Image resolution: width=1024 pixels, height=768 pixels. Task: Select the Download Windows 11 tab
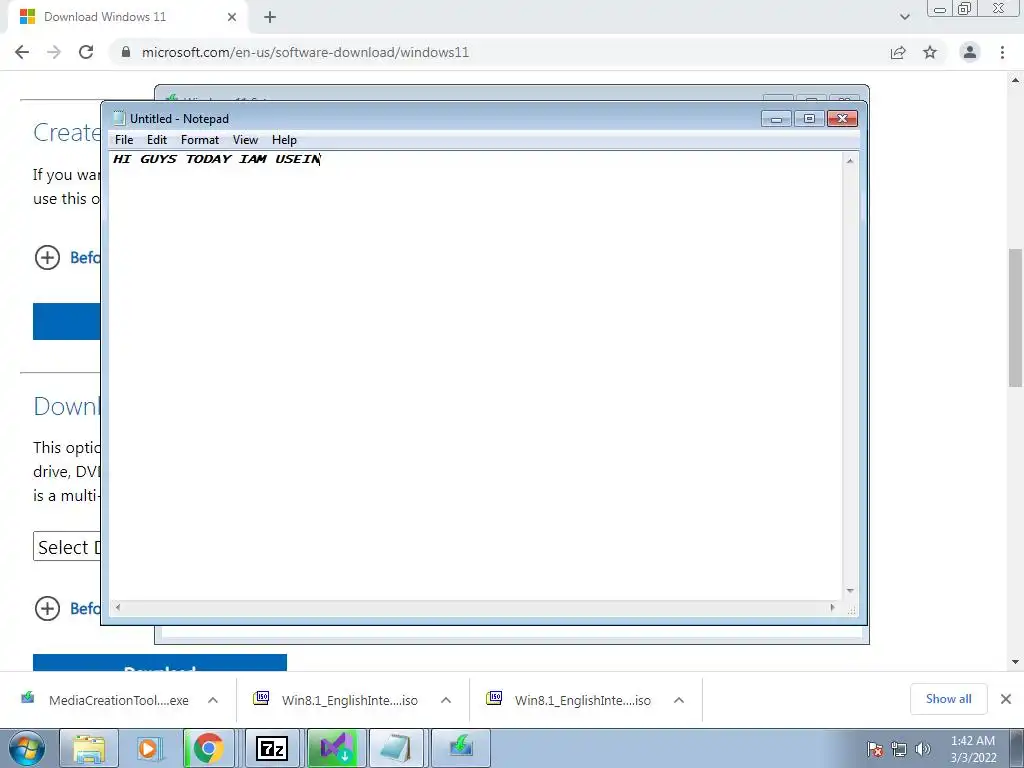point(127,17)
